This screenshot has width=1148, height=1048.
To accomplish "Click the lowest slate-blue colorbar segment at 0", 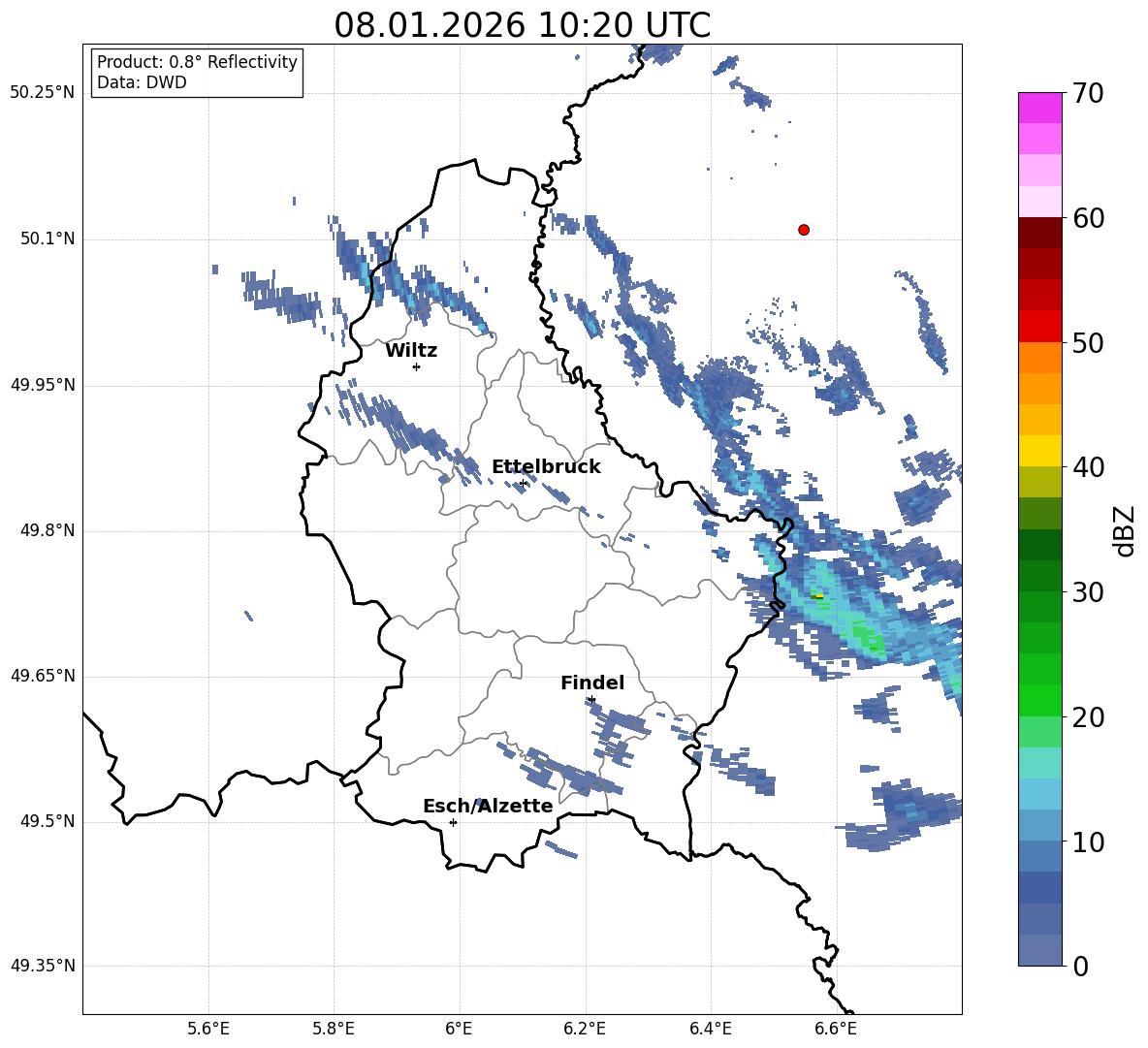I will pos(1039,951).
